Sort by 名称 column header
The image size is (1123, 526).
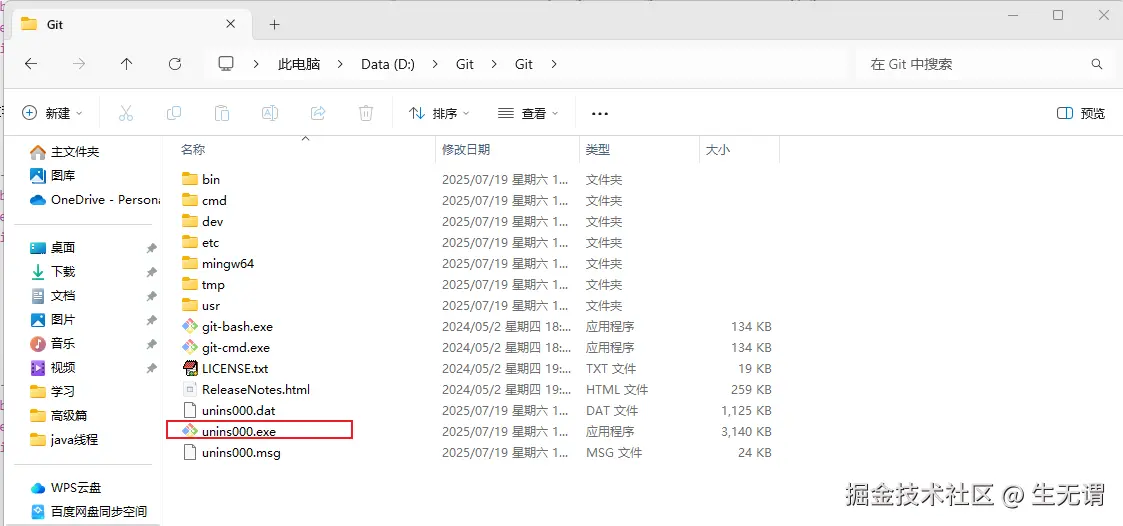click(x=193, y=150)
